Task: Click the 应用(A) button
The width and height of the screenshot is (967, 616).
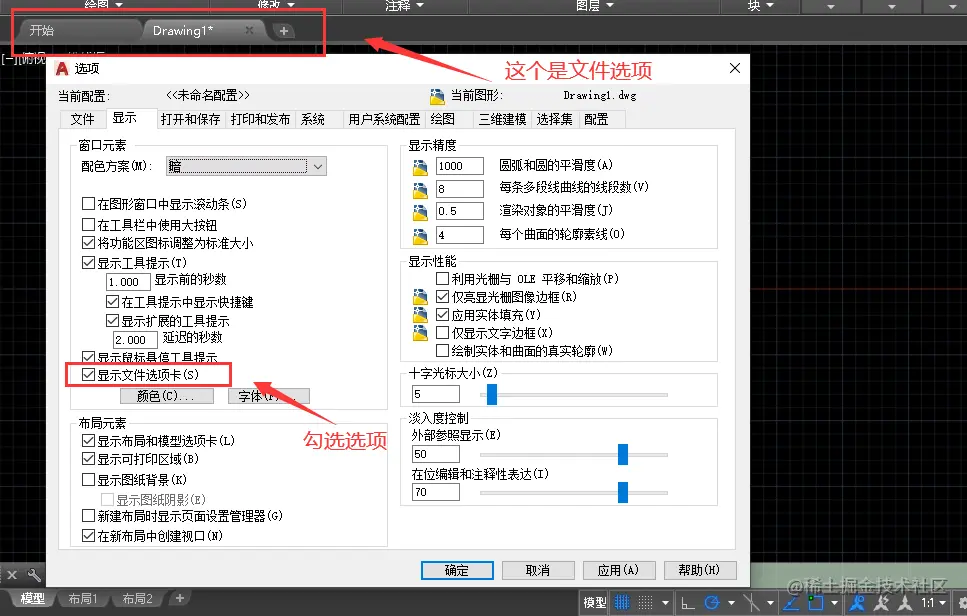Action: coord(618,570)
